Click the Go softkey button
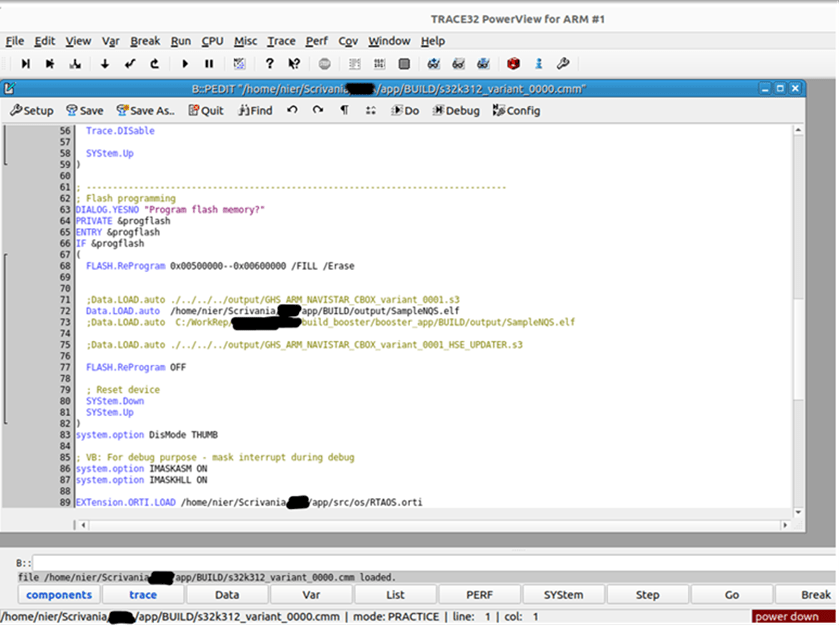This screenshot has width=840, height=626. [732, 595]
